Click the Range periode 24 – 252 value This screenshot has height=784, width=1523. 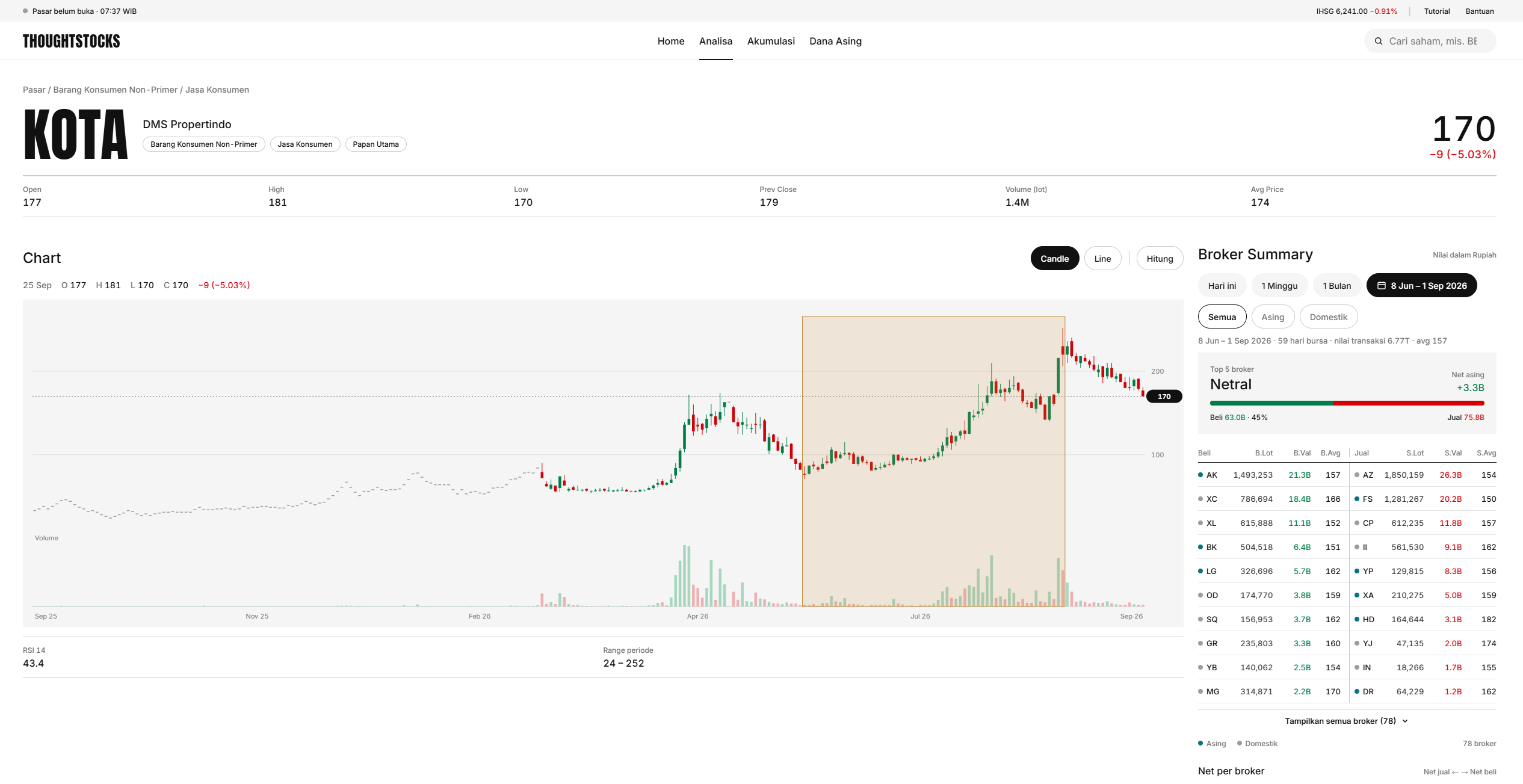(x=623, y=664)
